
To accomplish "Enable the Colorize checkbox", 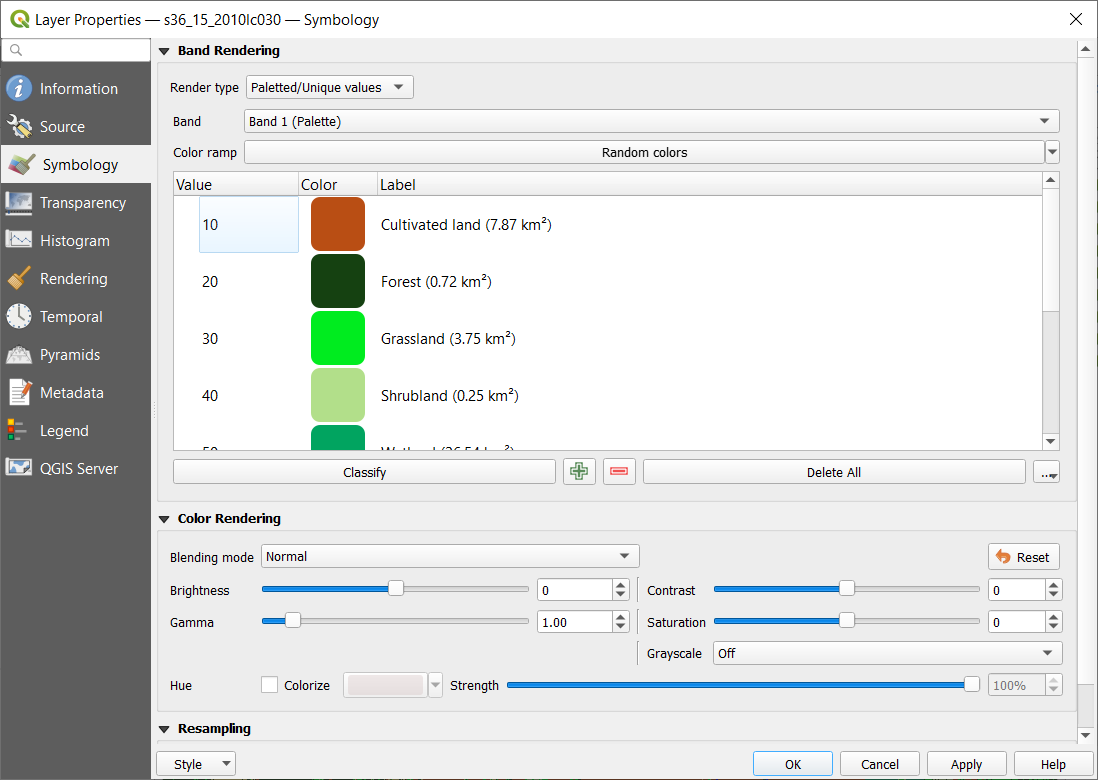I will (269, 685).
